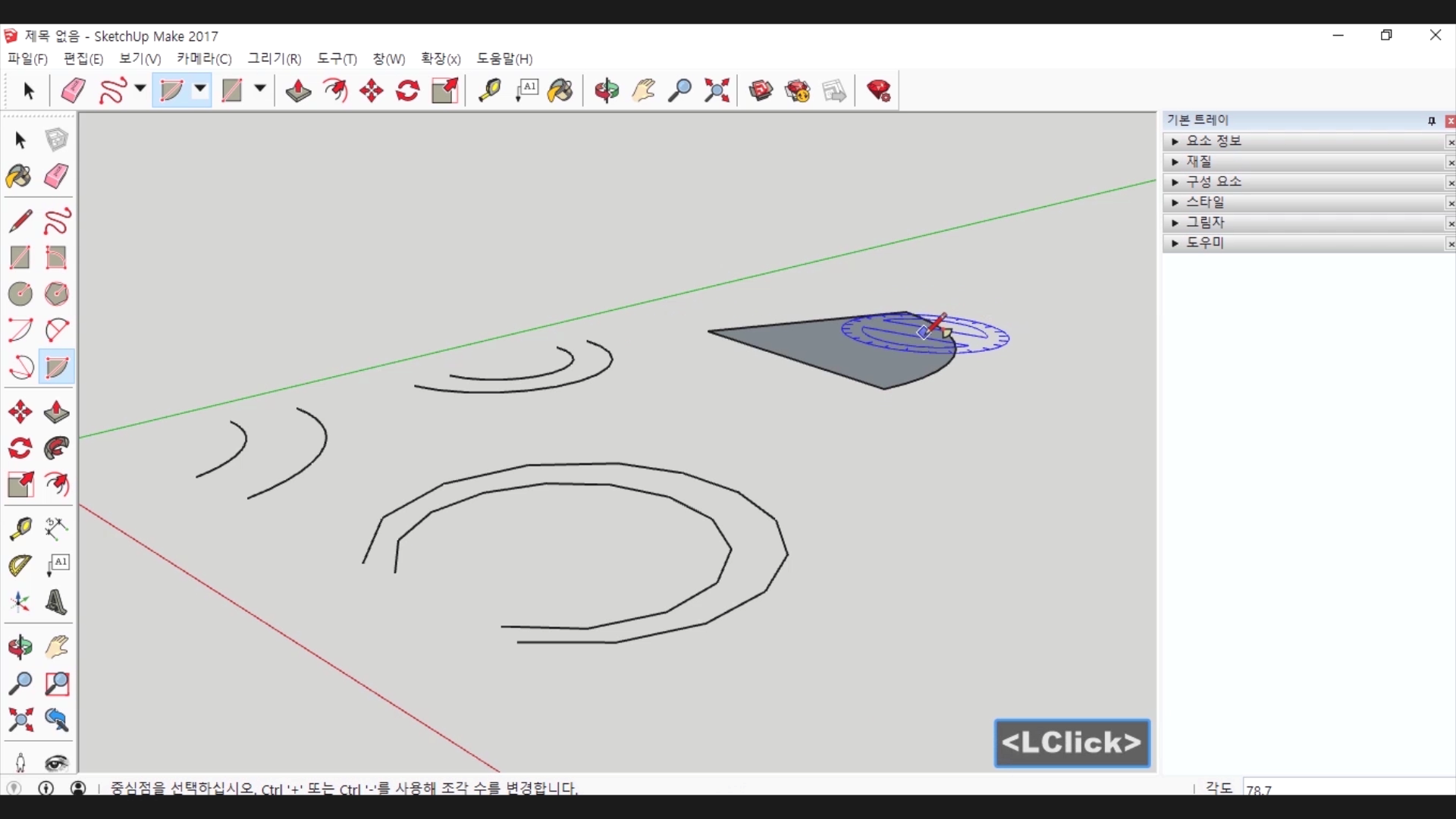1456x819 pixels.
Task: Toggle pin on the 기본 트레이 panel
Action: (x=1432, y=121)
